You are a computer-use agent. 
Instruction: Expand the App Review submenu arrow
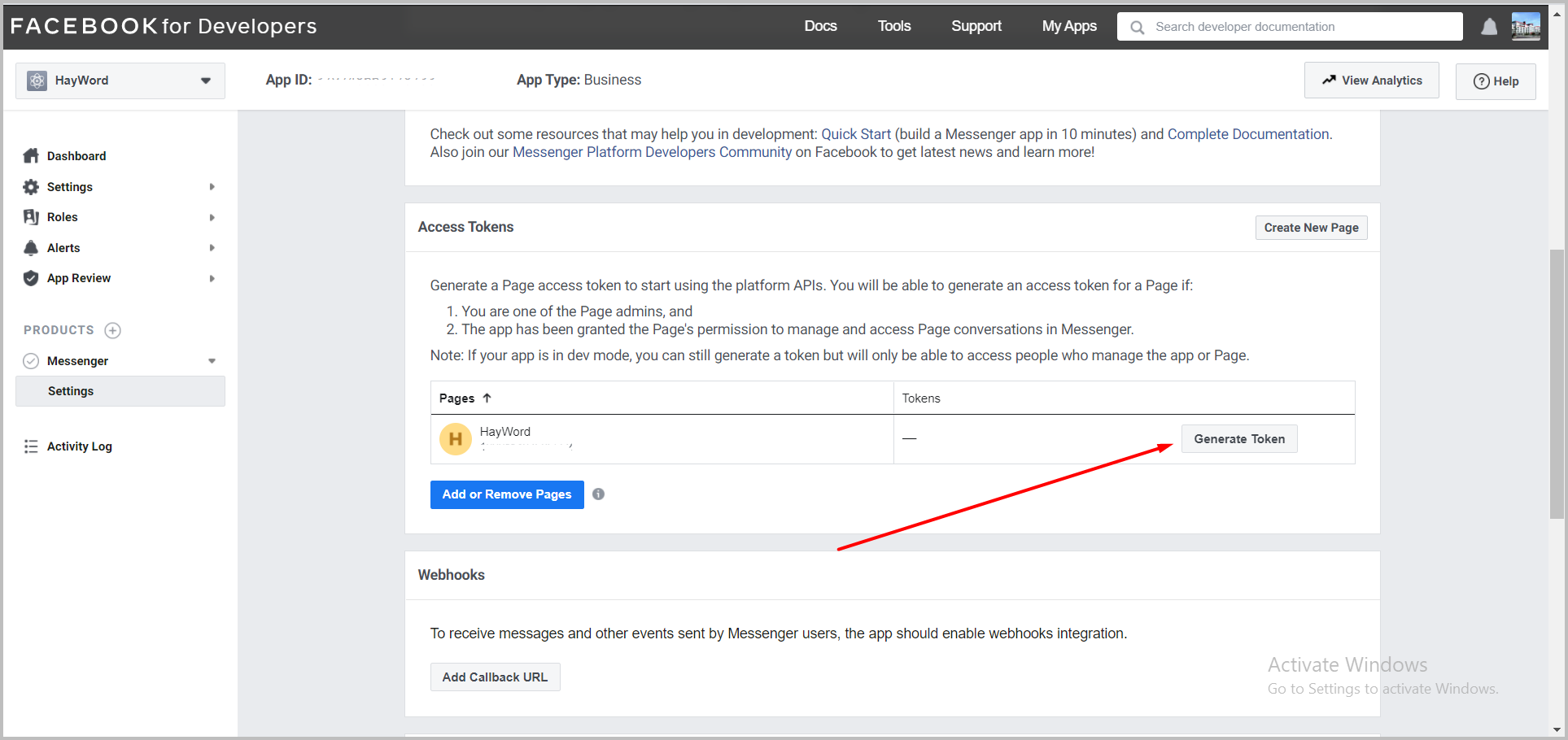click(x=212, y=278)
